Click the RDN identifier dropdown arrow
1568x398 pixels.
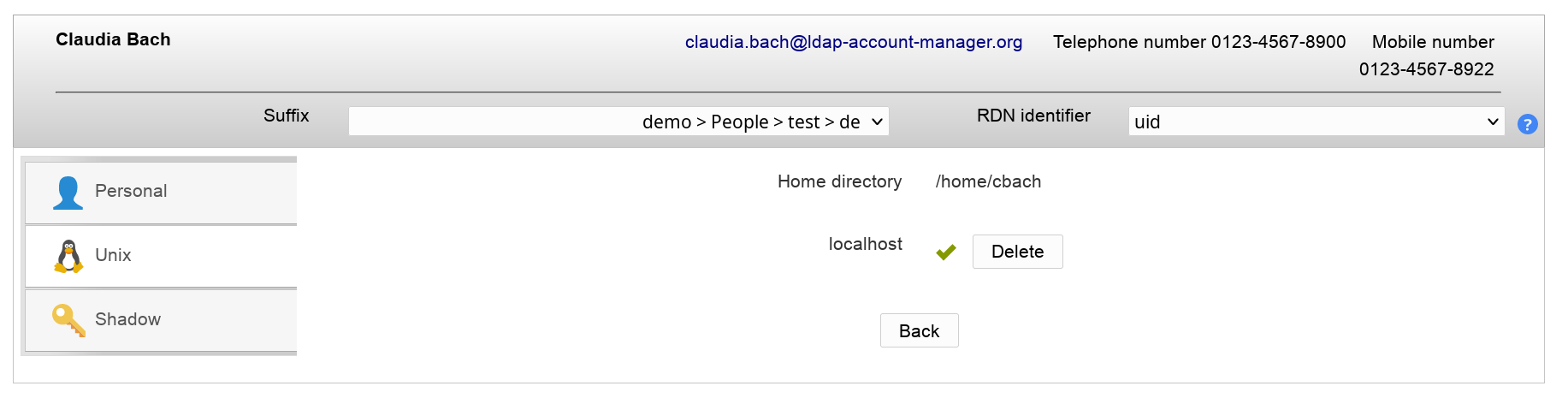click(1493, 122)
